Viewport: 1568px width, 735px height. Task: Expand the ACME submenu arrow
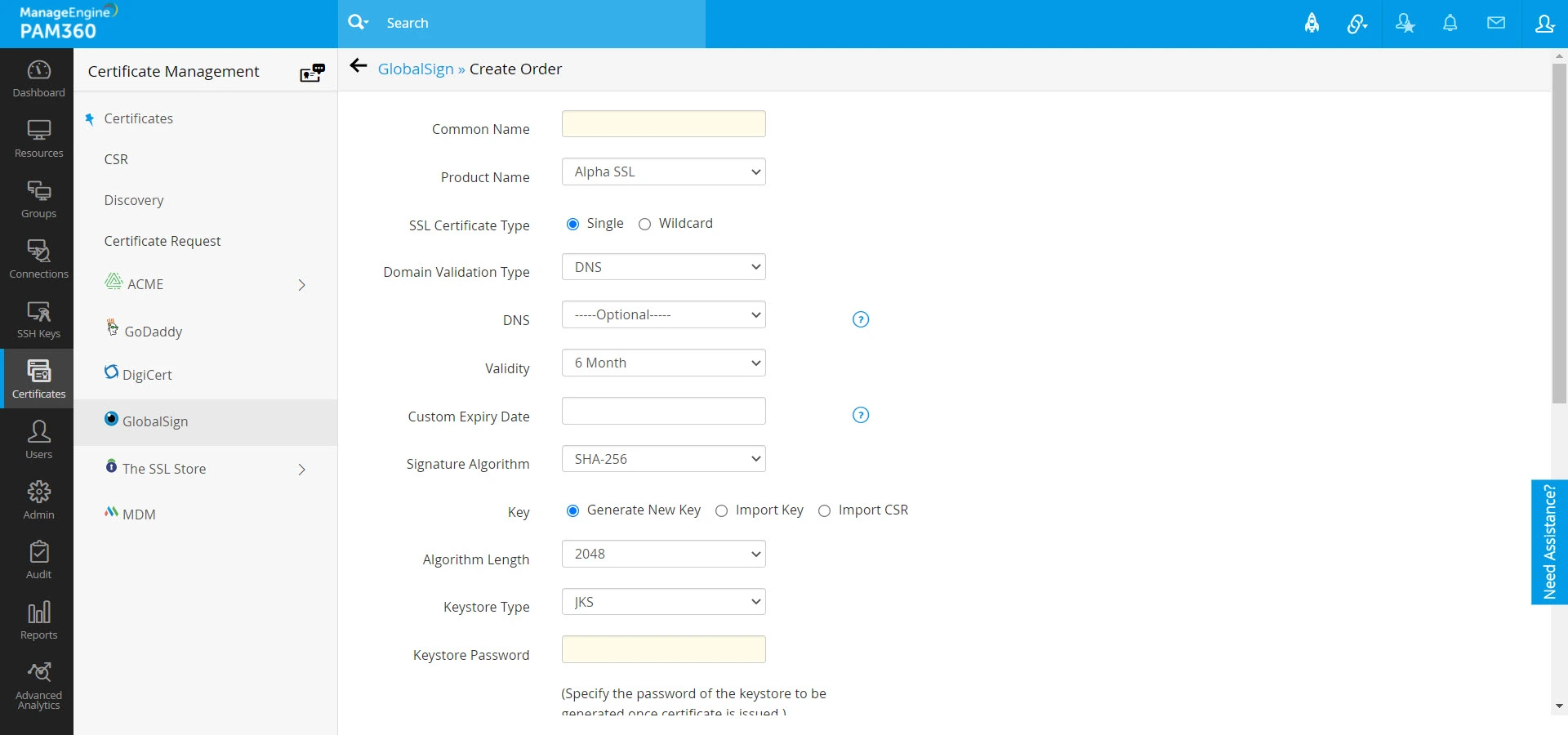pos(302,285)
